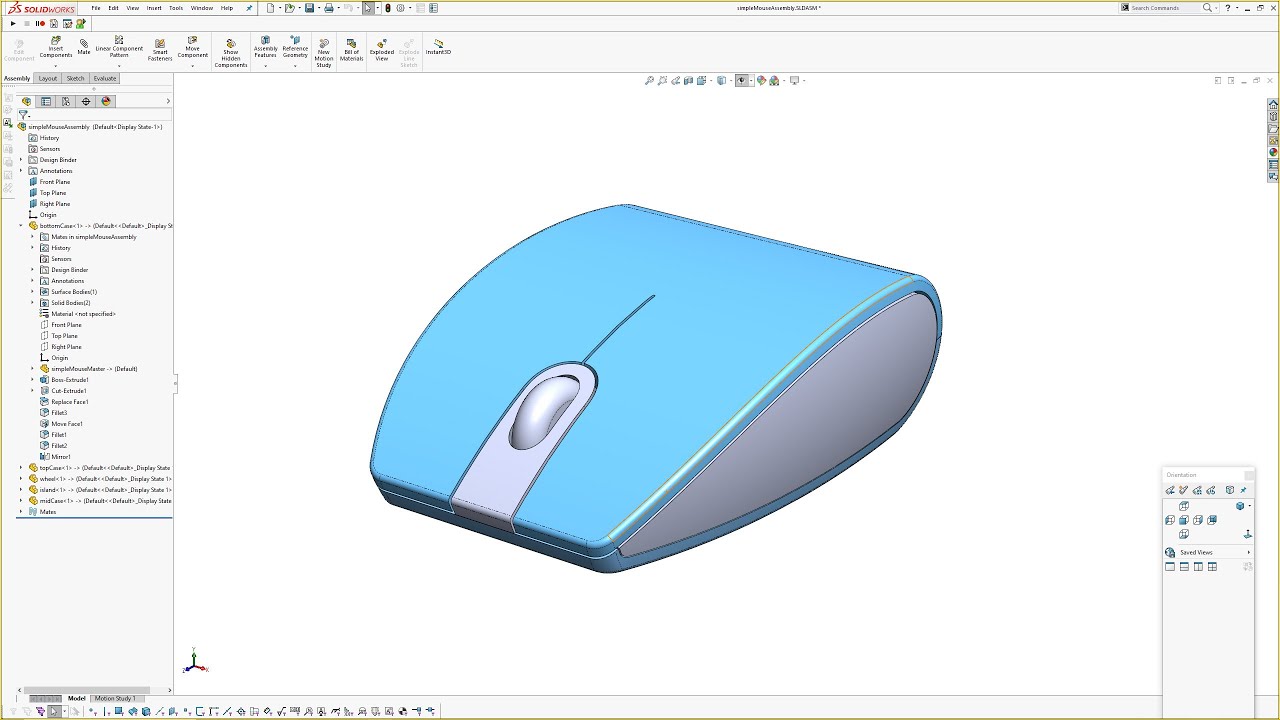Click the Bill of Materials tool
This screenshot has height=720, width=1280.
(x=352, y=50)
